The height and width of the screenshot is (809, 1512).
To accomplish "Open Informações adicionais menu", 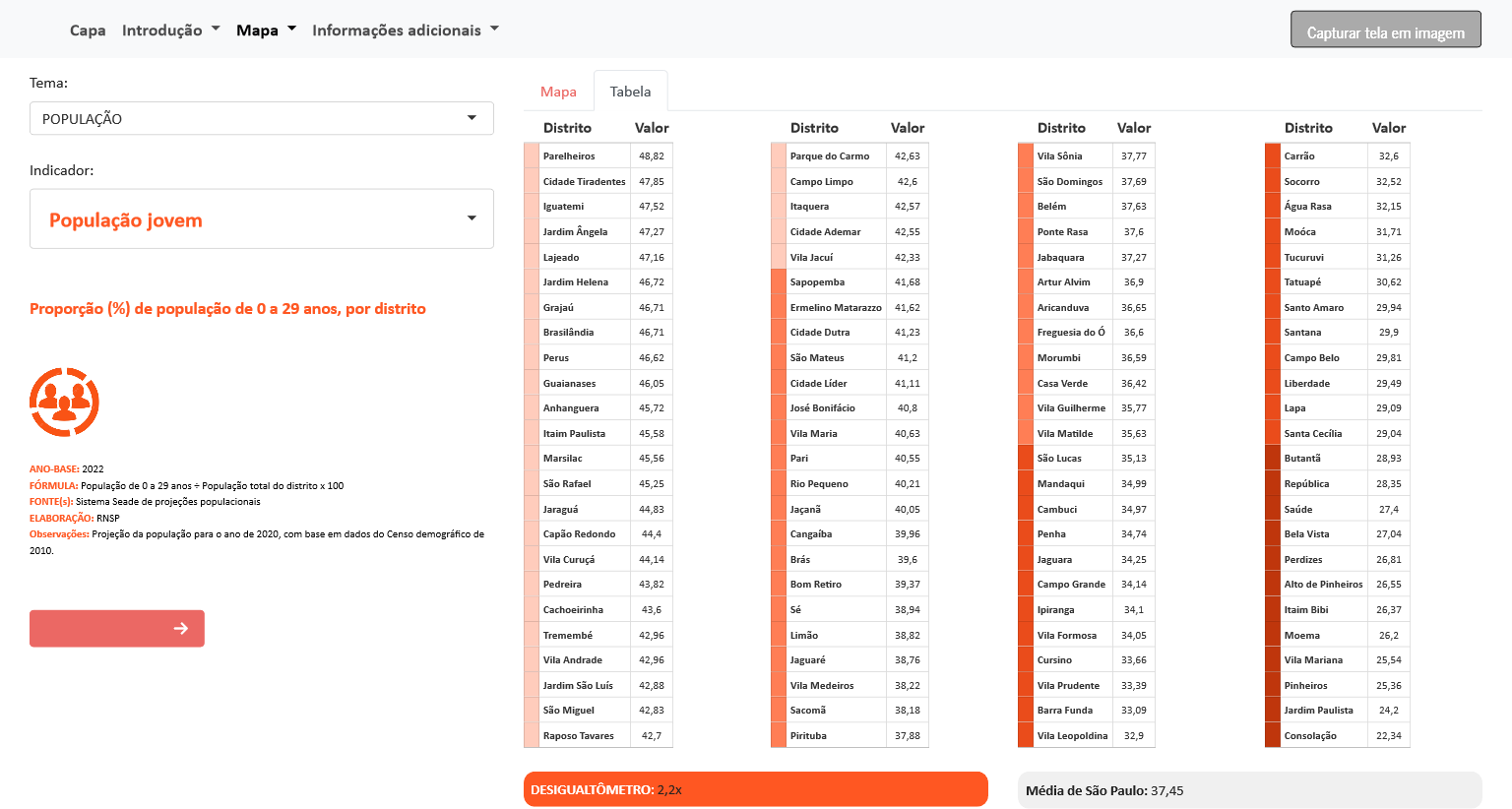I will [405, 31].
